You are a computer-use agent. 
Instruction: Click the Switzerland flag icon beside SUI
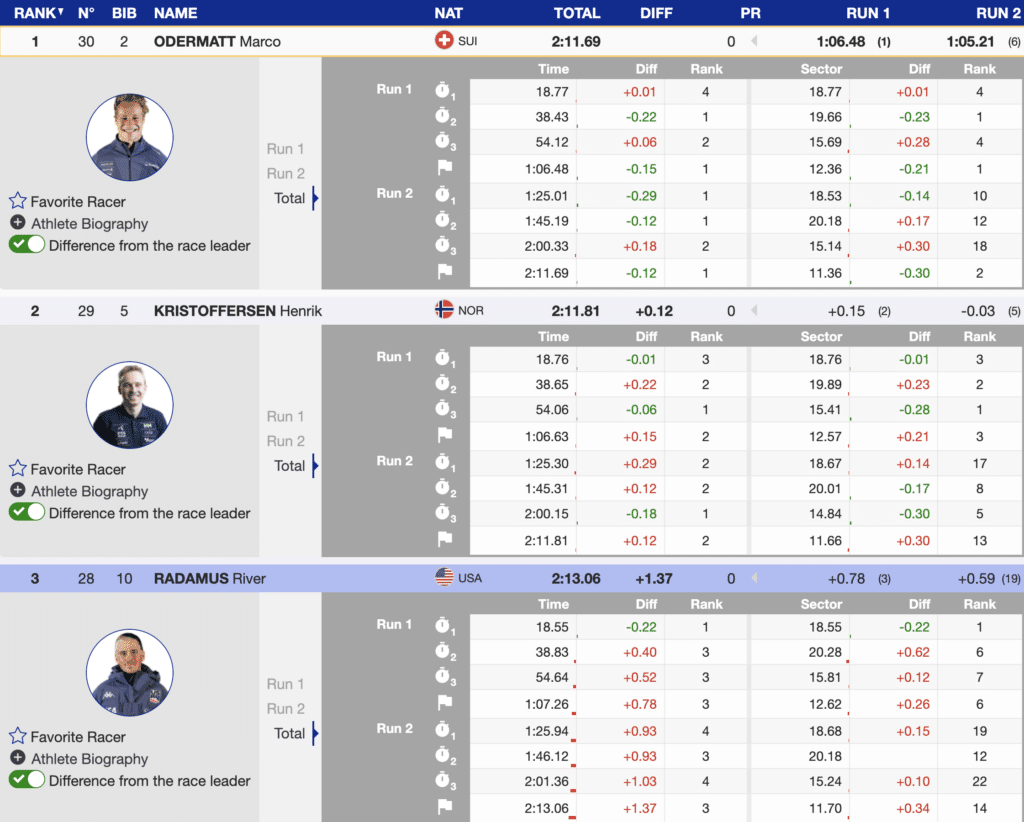[x=444, y=41]
